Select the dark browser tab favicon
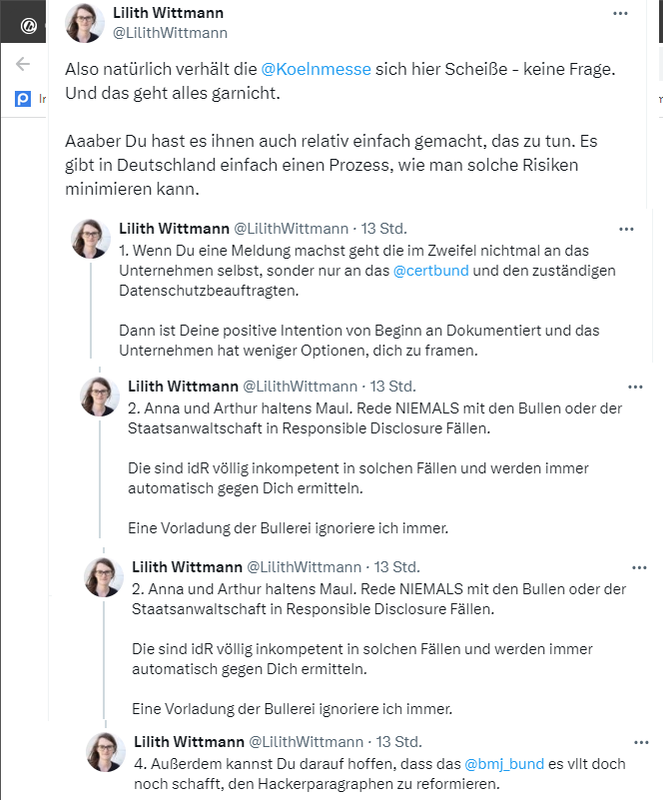The height and width of the screenshot is (800, 663). coord(22,19)
